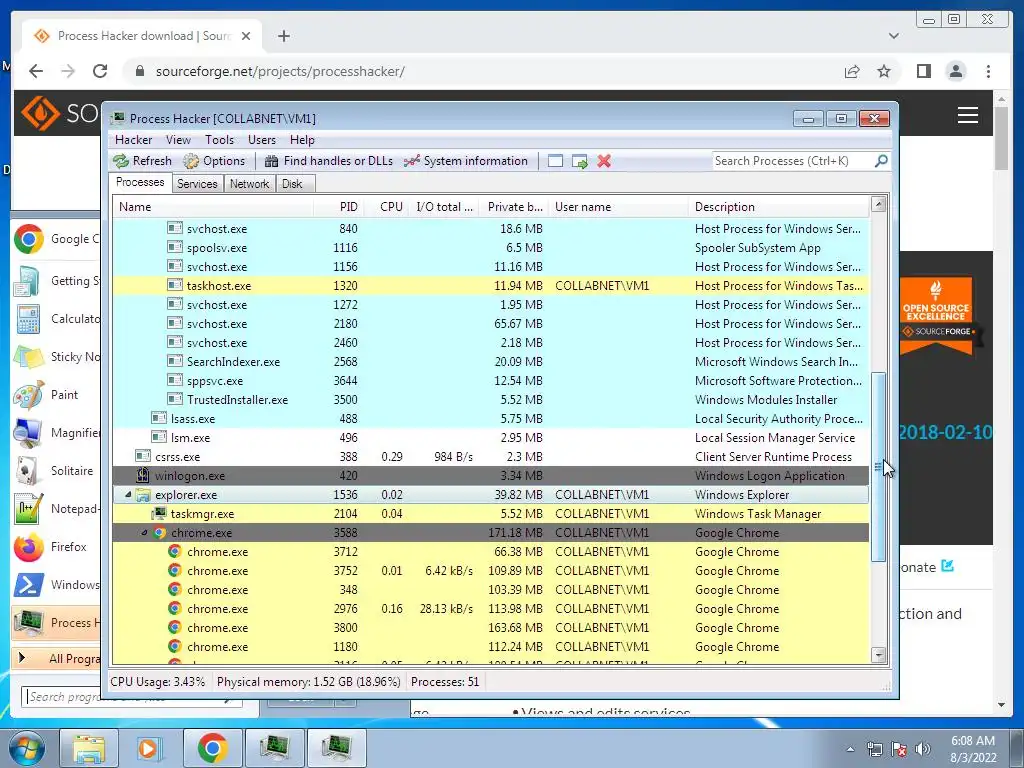Sort by the Description column header

[779, 207]
